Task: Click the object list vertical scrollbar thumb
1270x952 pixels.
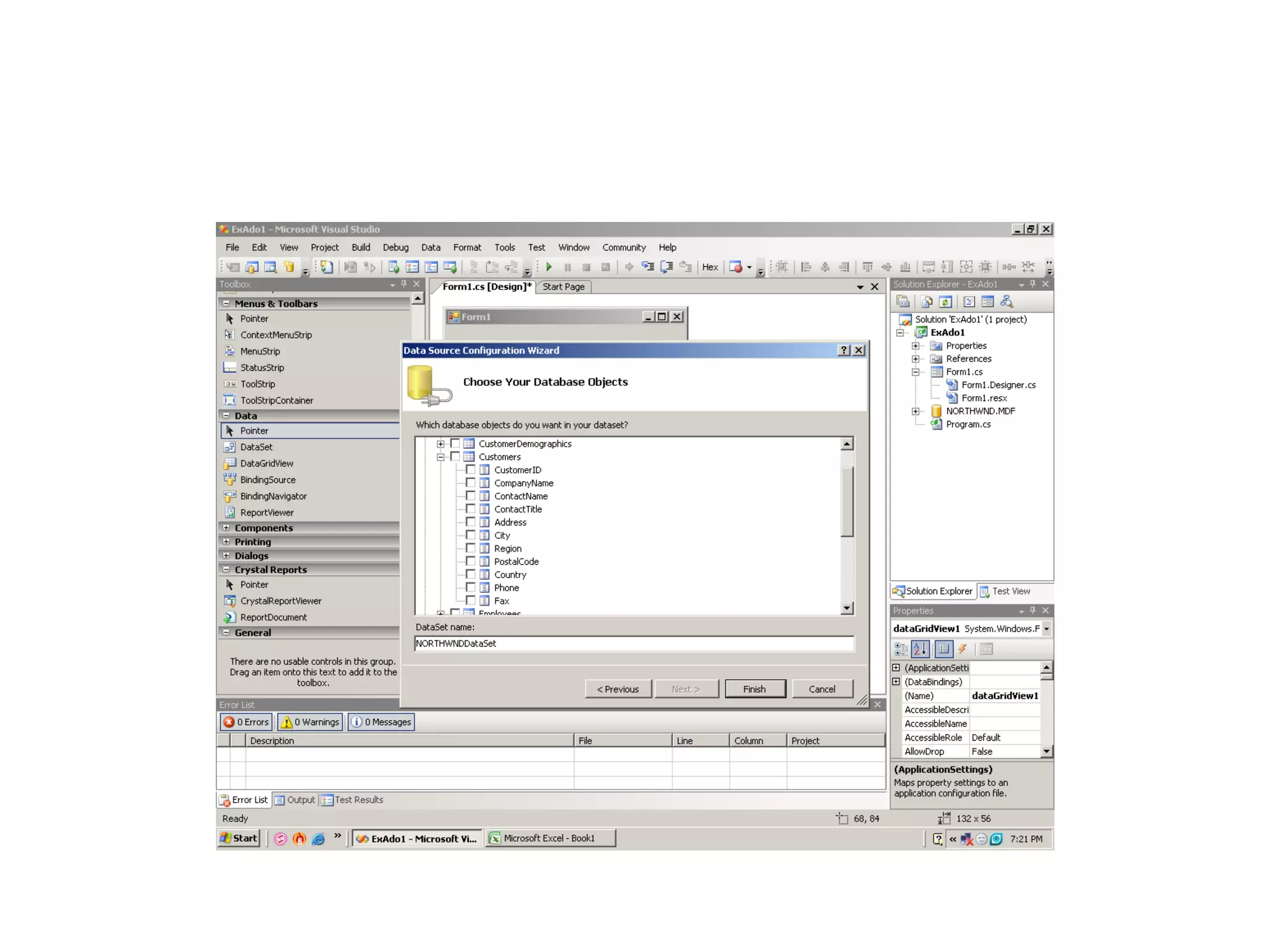Action: coord(847,501)
